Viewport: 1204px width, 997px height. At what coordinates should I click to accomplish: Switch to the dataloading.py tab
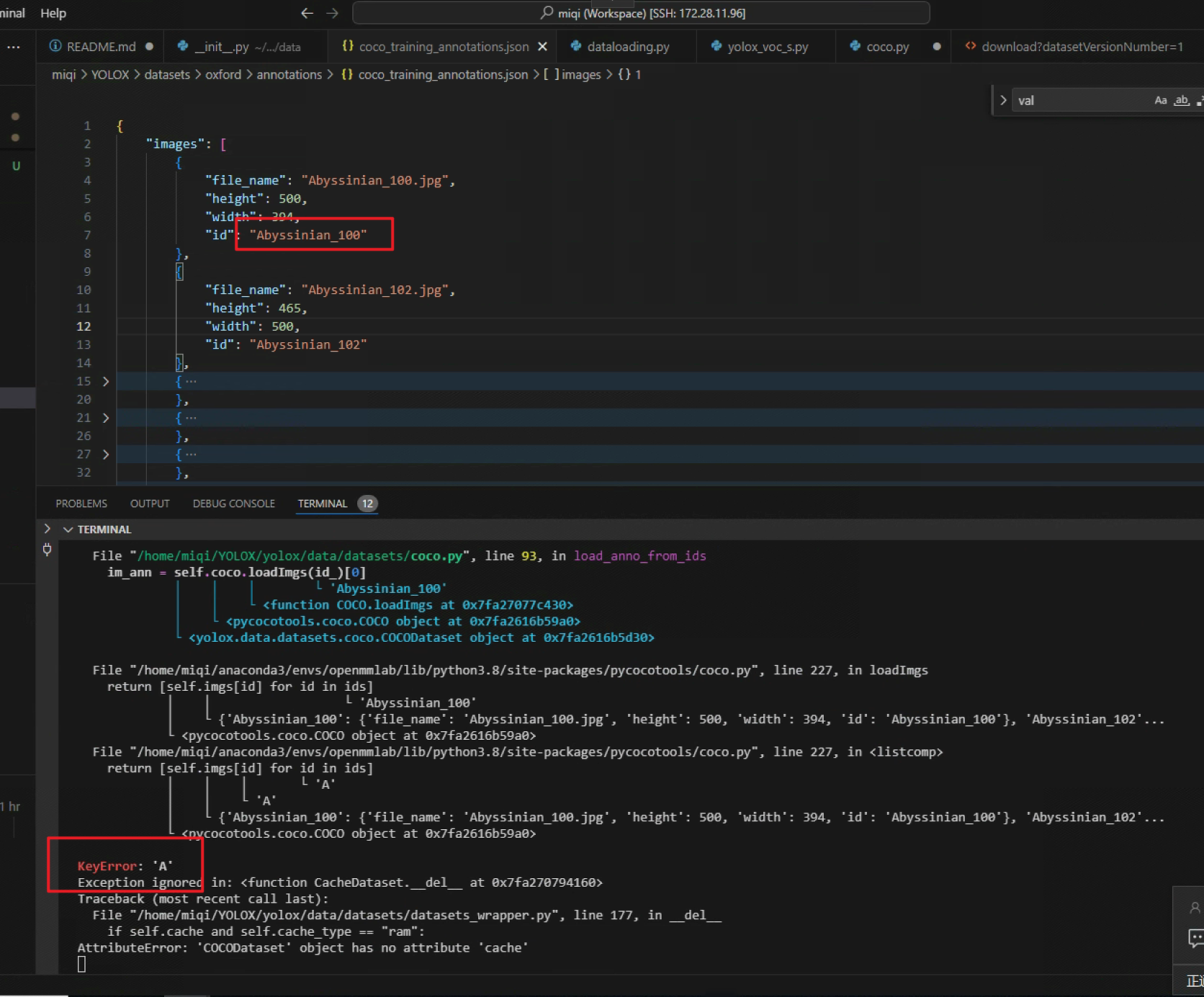(628, 47)
